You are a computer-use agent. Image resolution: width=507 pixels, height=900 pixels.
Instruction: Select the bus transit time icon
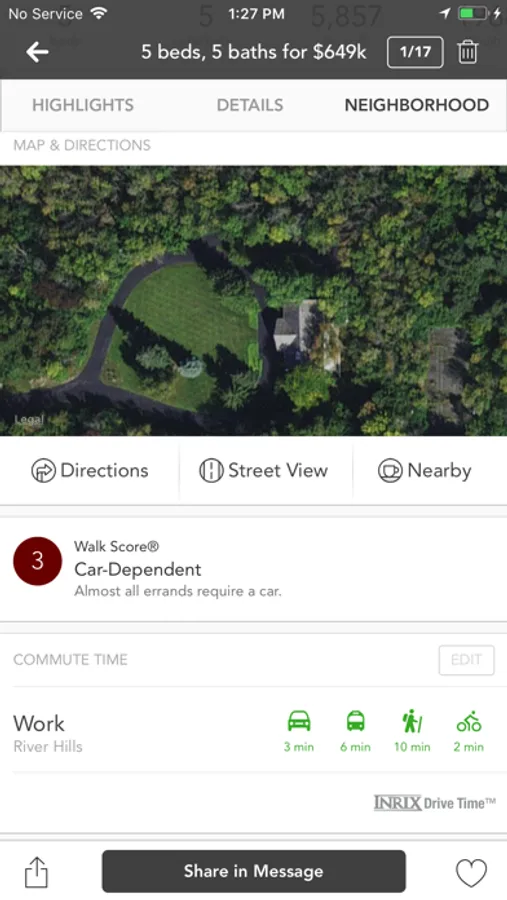point(355,721)
